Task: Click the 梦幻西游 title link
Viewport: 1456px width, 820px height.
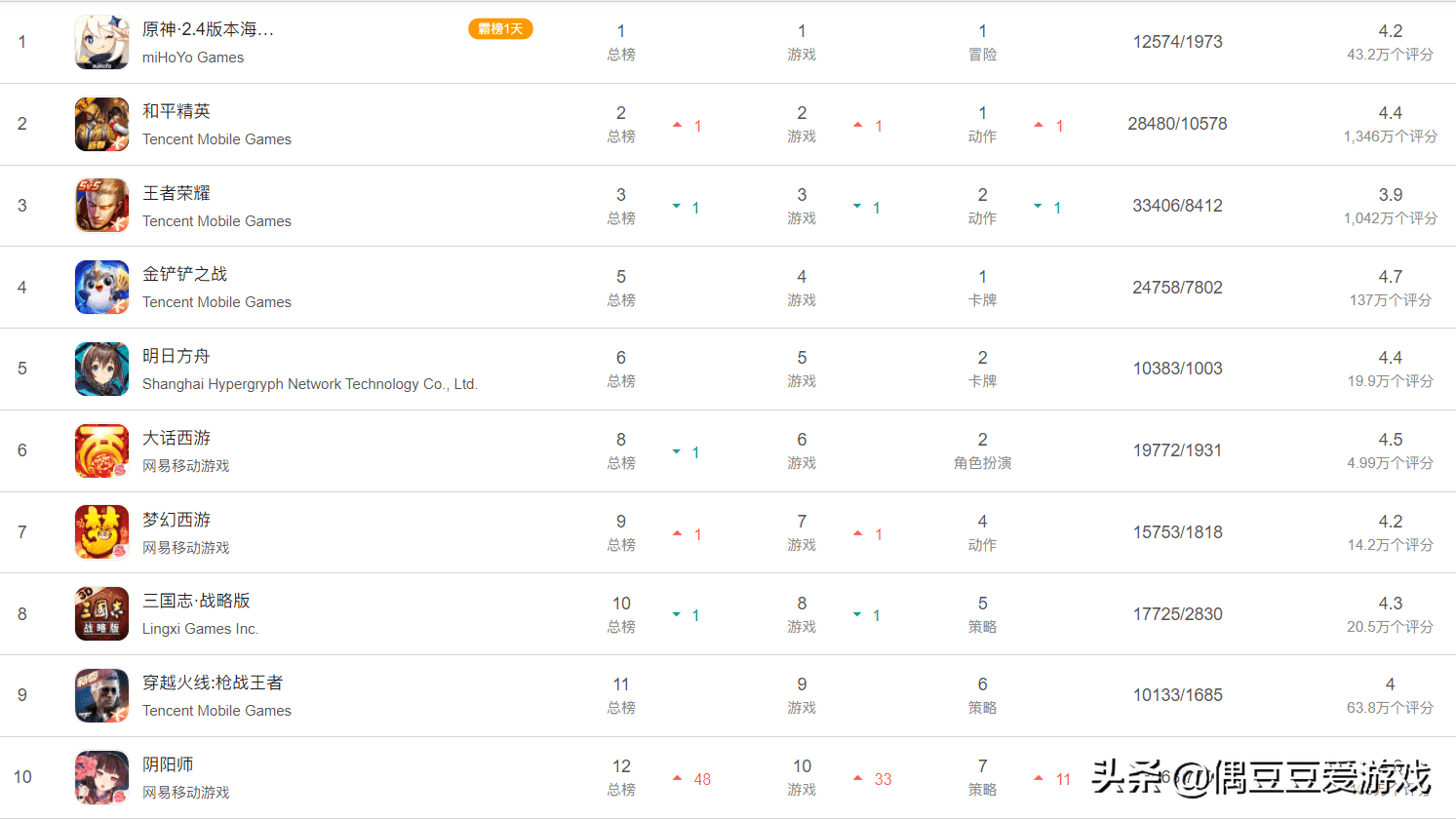Action: point(177,520)
